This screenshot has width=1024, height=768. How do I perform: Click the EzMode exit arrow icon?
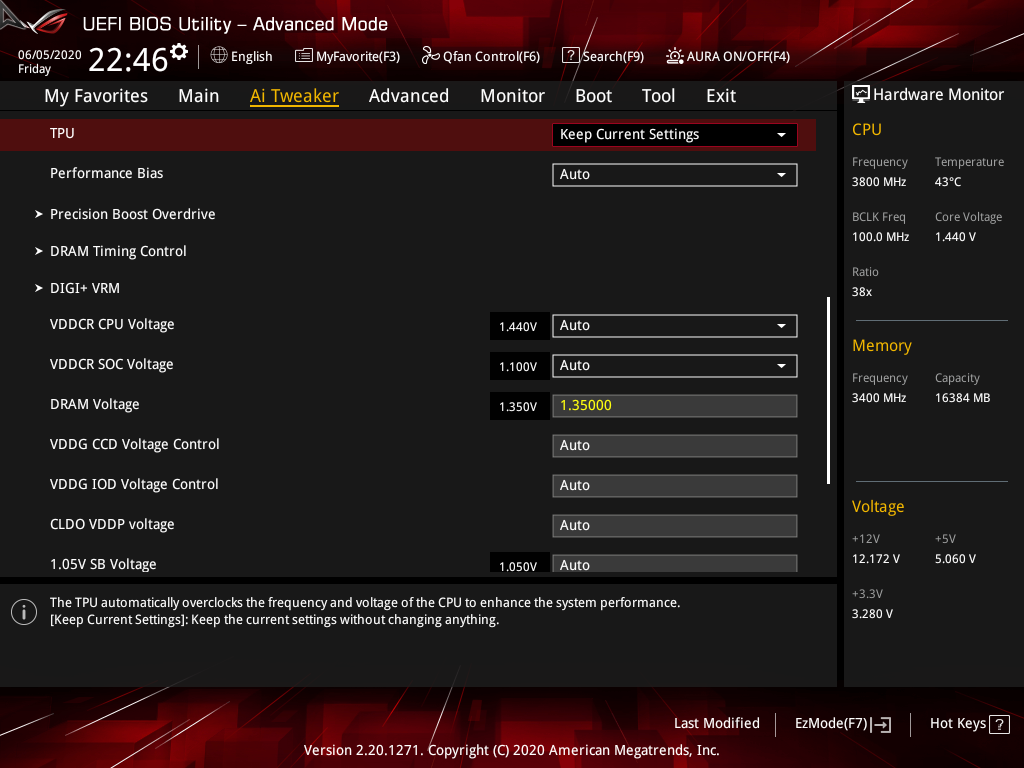coord(881,724)
